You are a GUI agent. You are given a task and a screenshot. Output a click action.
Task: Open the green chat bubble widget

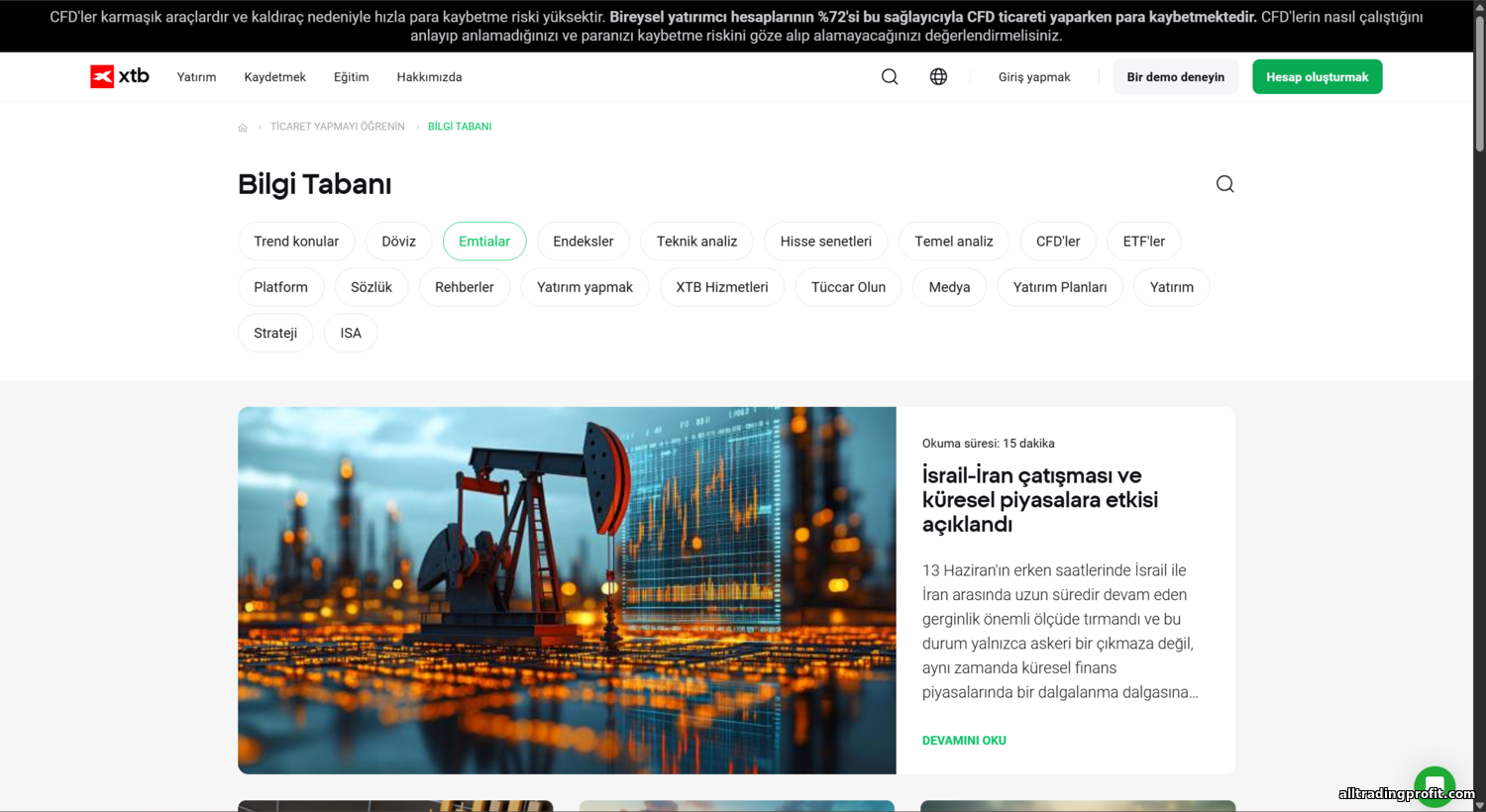point(1433,786)
